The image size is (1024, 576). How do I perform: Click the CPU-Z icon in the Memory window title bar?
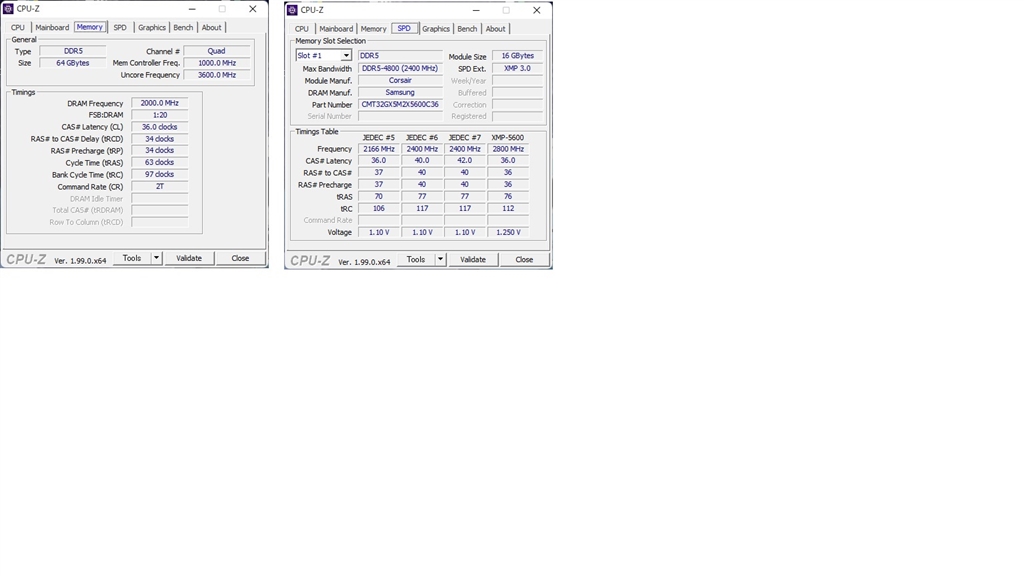point(9,9)
